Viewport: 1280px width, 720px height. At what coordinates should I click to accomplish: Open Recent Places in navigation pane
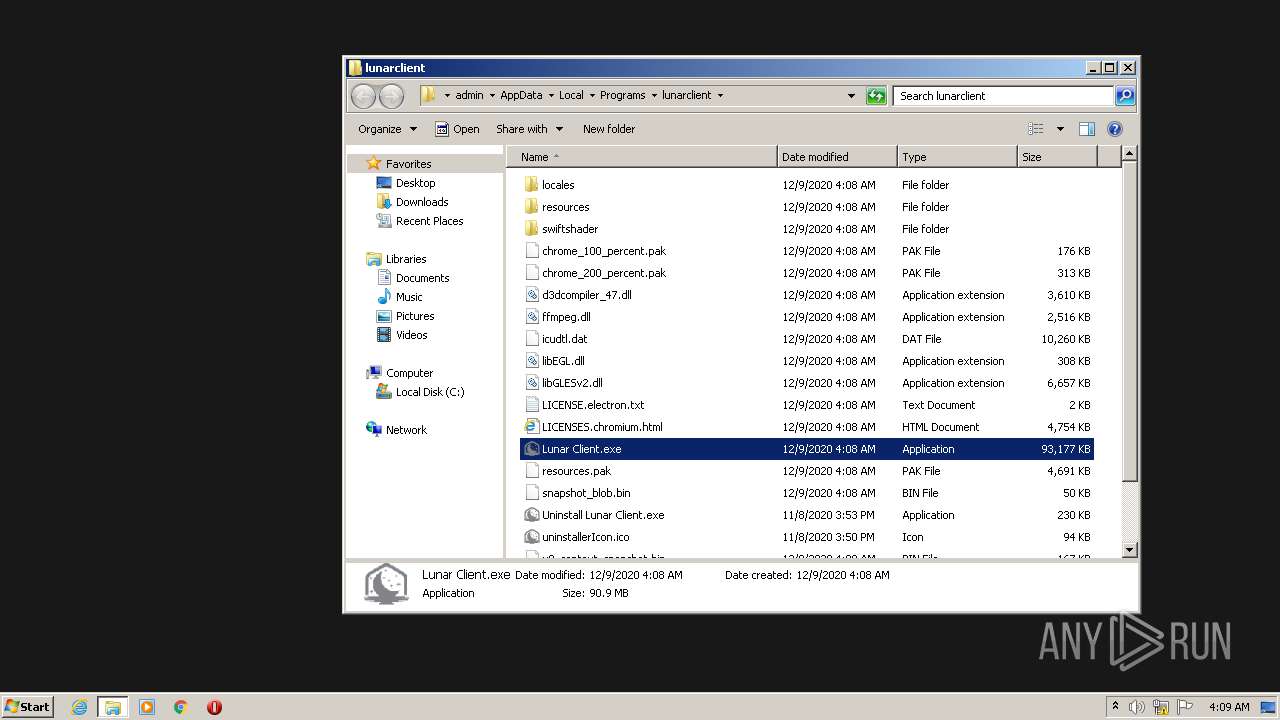[x=429, y=221]
